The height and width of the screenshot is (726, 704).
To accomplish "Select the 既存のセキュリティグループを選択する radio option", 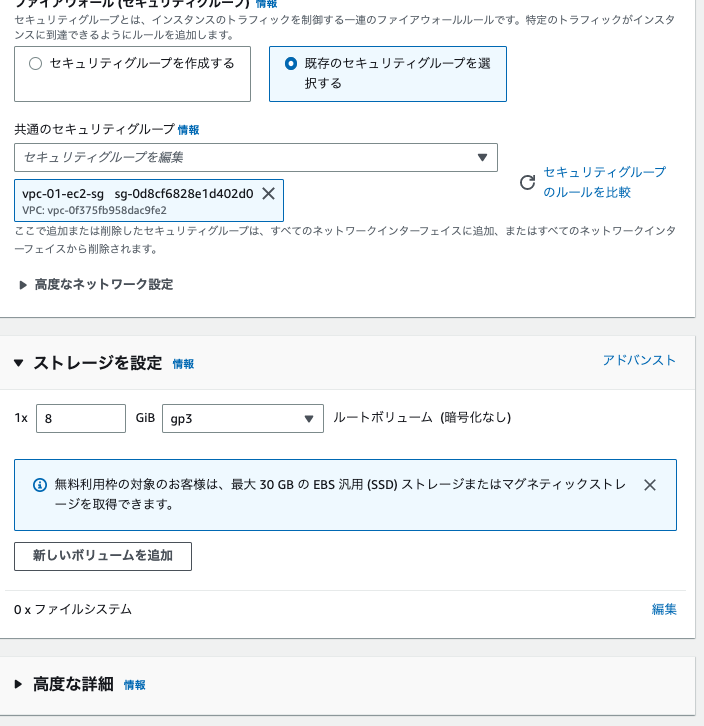I will (x=291, y=63).
